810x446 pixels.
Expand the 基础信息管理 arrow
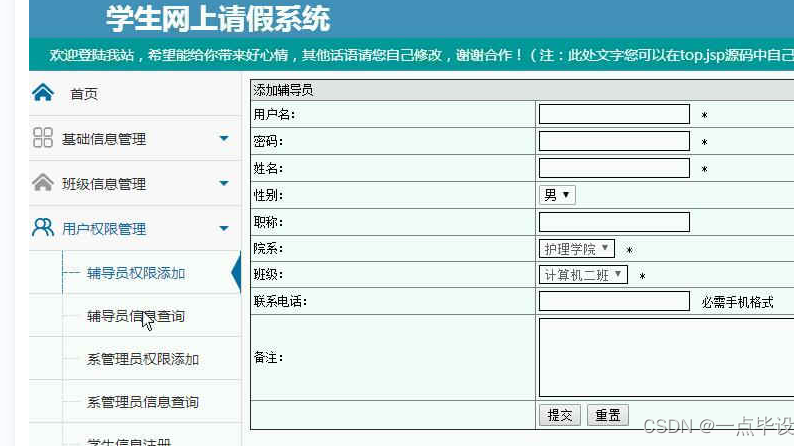click(x=224, y=138)
